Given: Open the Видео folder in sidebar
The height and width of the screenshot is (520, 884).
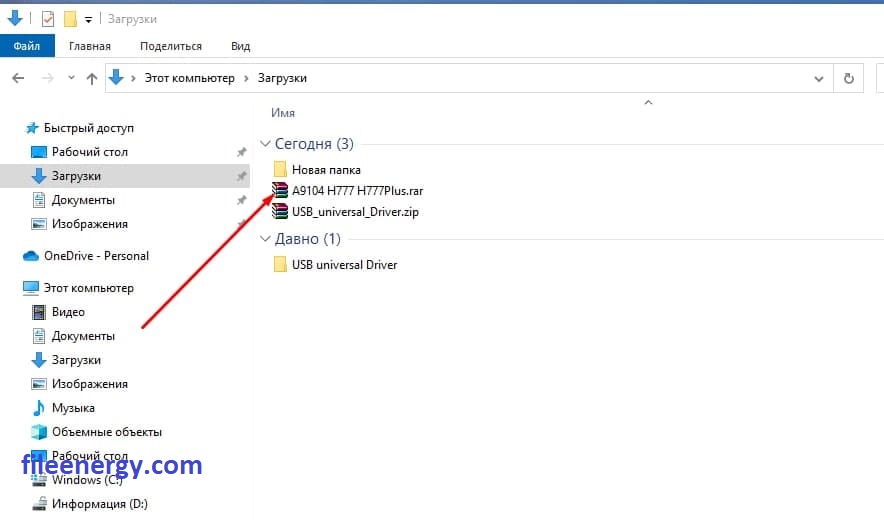Looking at the screenshot, I should point(68,312).
